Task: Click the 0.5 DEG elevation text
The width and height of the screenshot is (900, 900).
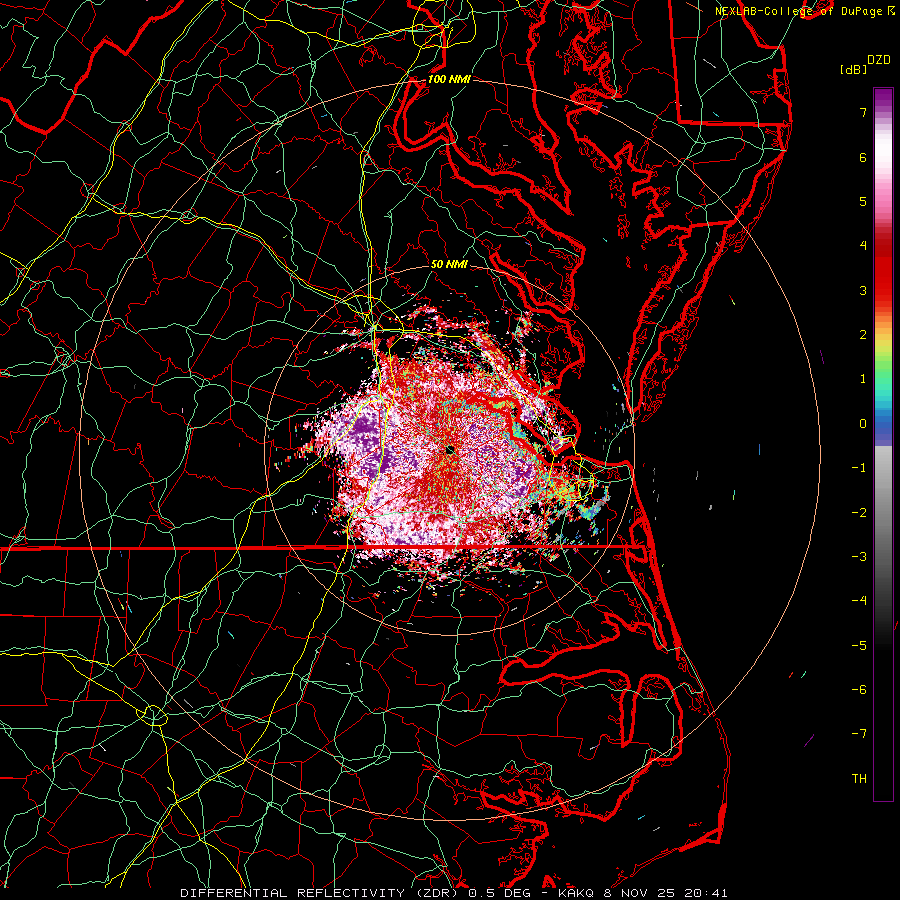Action: click(x=499, y=893)
